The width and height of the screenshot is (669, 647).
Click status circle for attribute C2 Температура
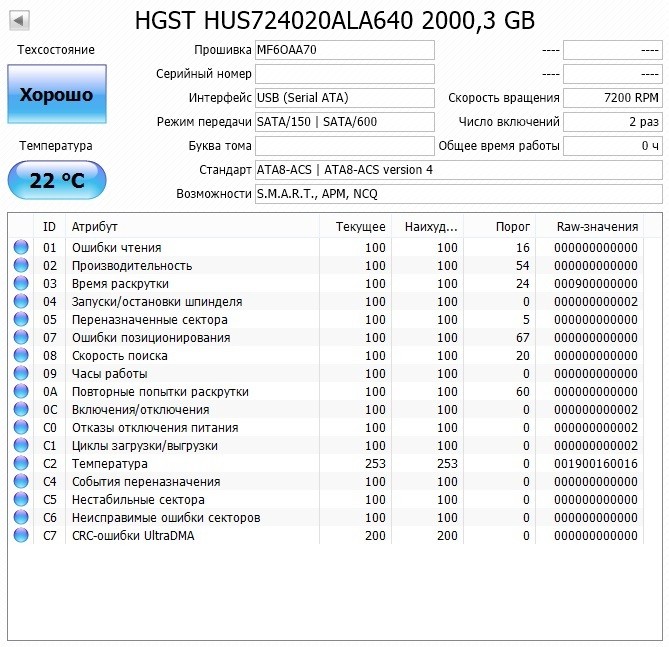point(21,463)
